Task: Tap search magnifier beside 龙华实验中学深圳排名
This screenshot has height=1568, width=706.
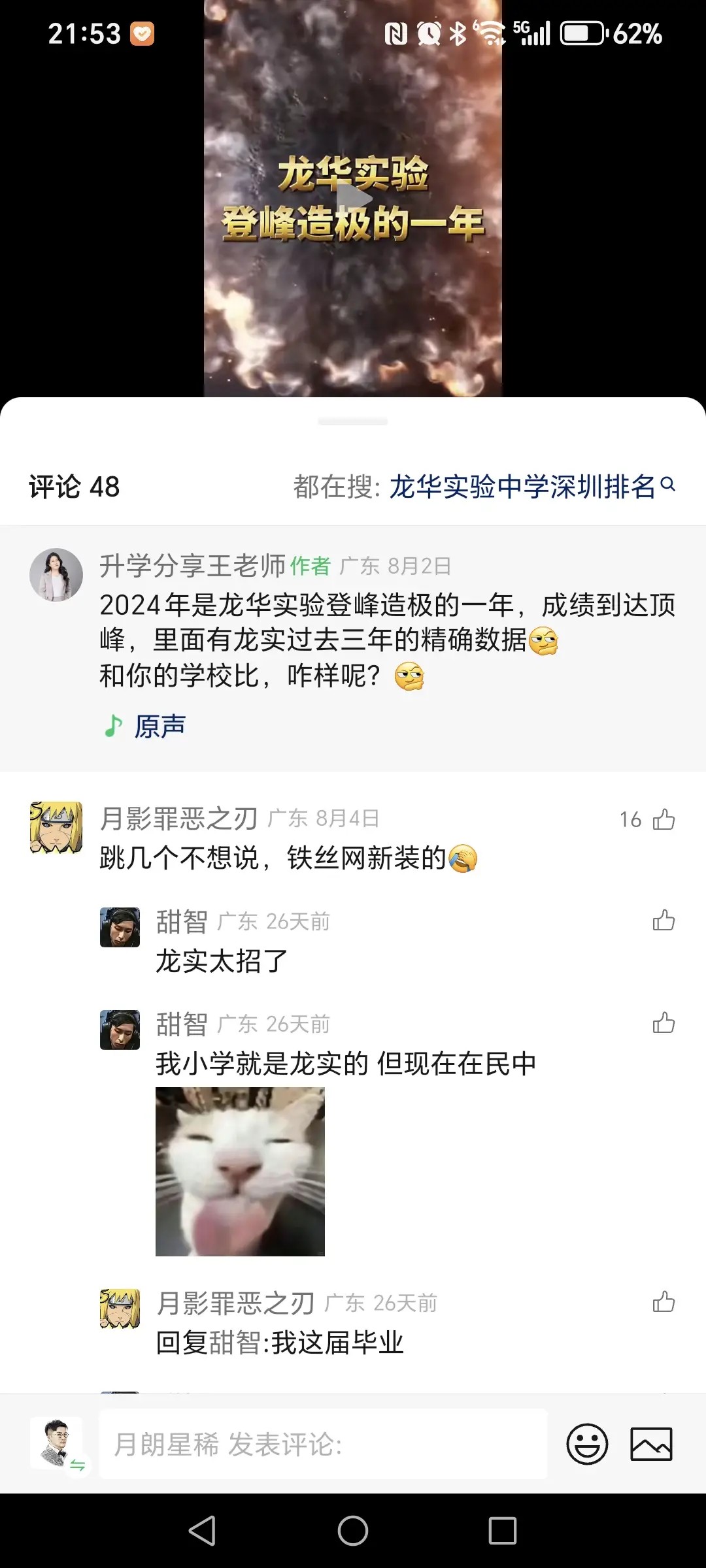Action: [x=667, y=485]
